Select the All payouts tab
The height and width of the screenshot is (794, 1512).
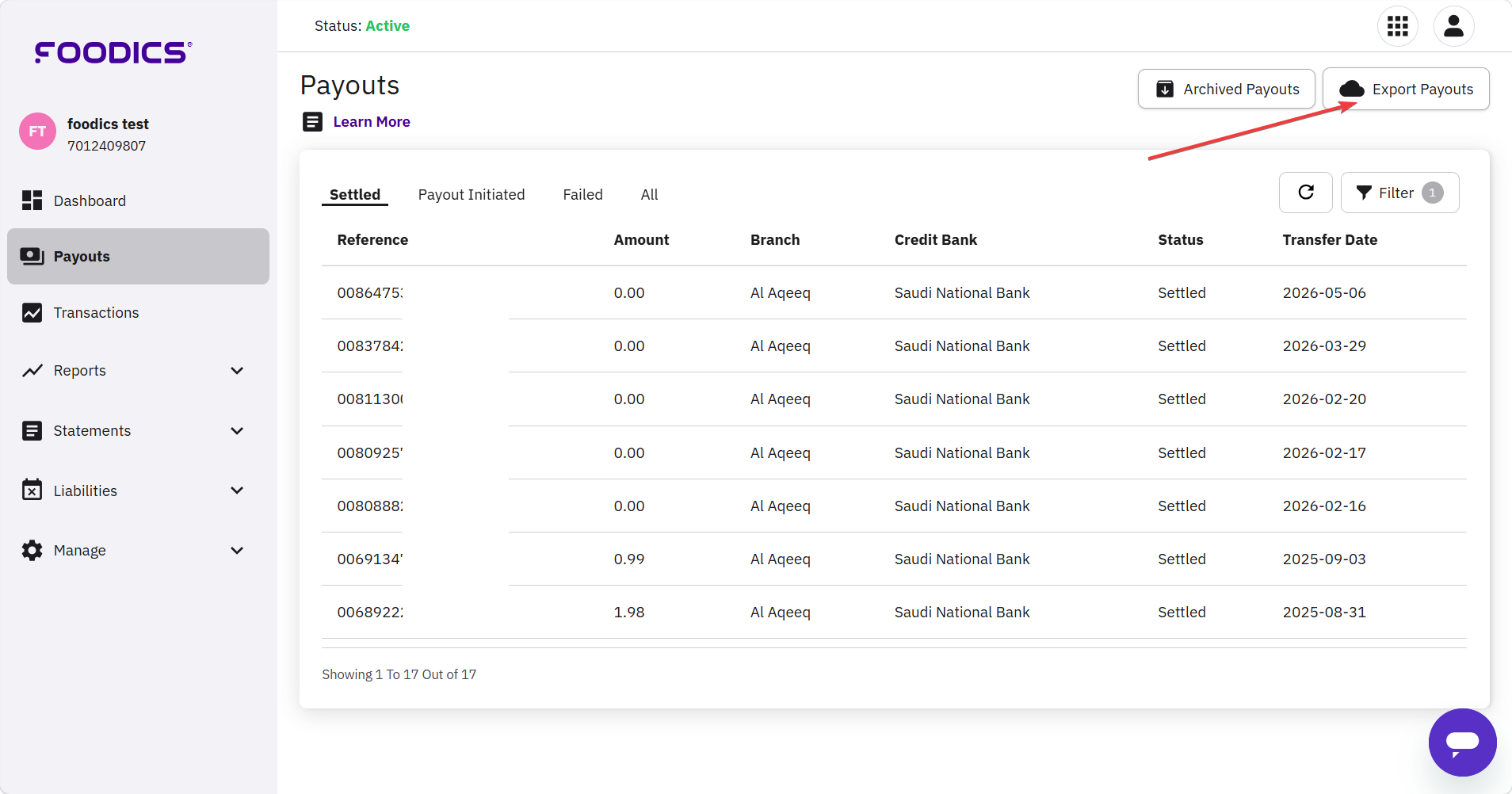649,195
